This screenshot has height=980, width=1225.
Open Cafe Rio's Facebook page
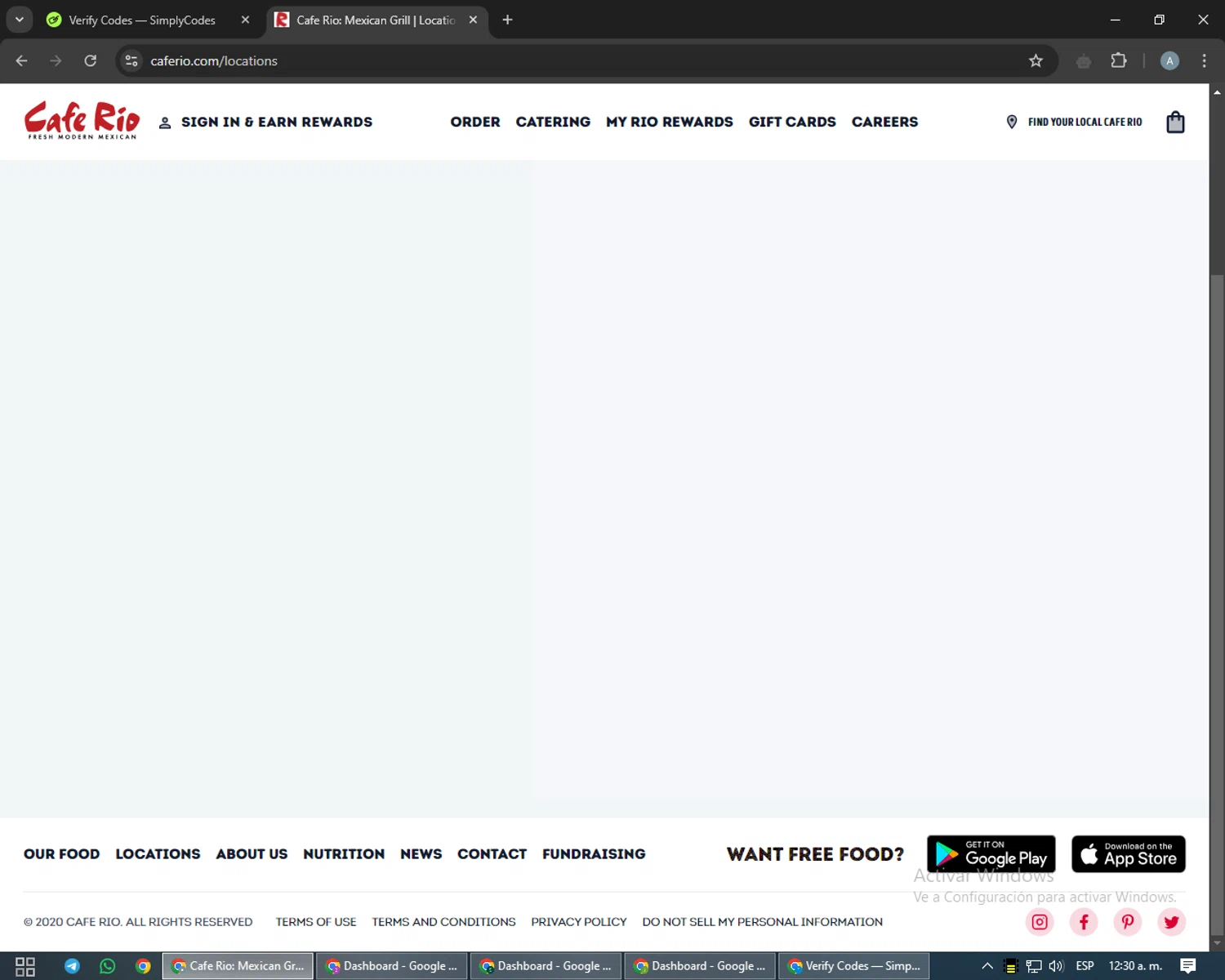pos(1084,922)
